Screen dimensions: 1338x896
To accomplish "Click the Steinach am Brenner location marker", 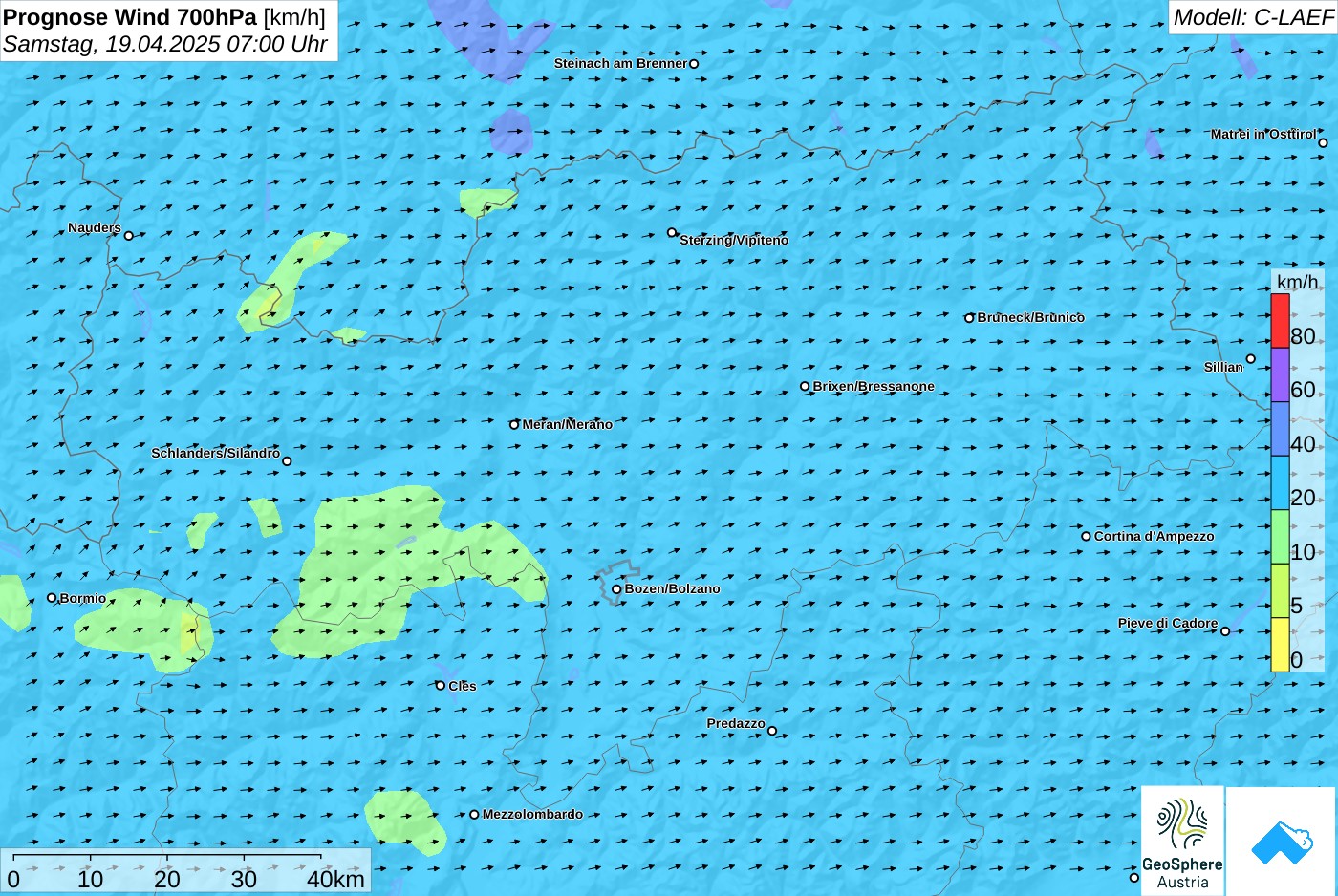I will tap(694, 64).
